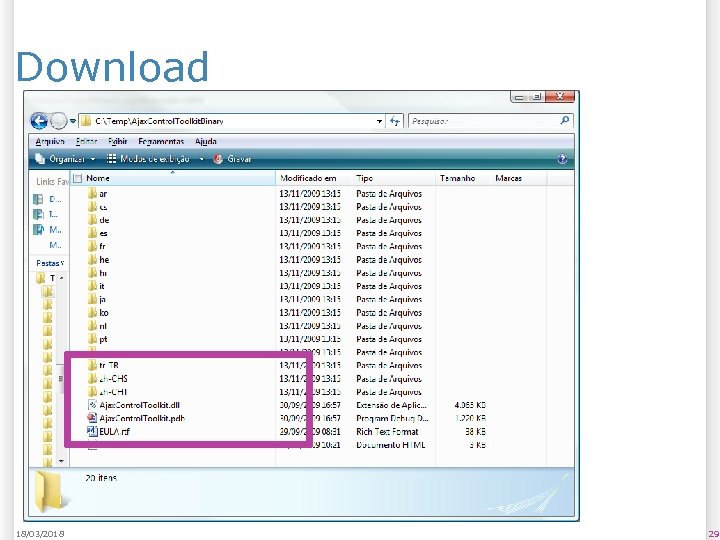Open the first favorite link D...
The height and width of the screenshot is (540, 720).
pos(48,199)
